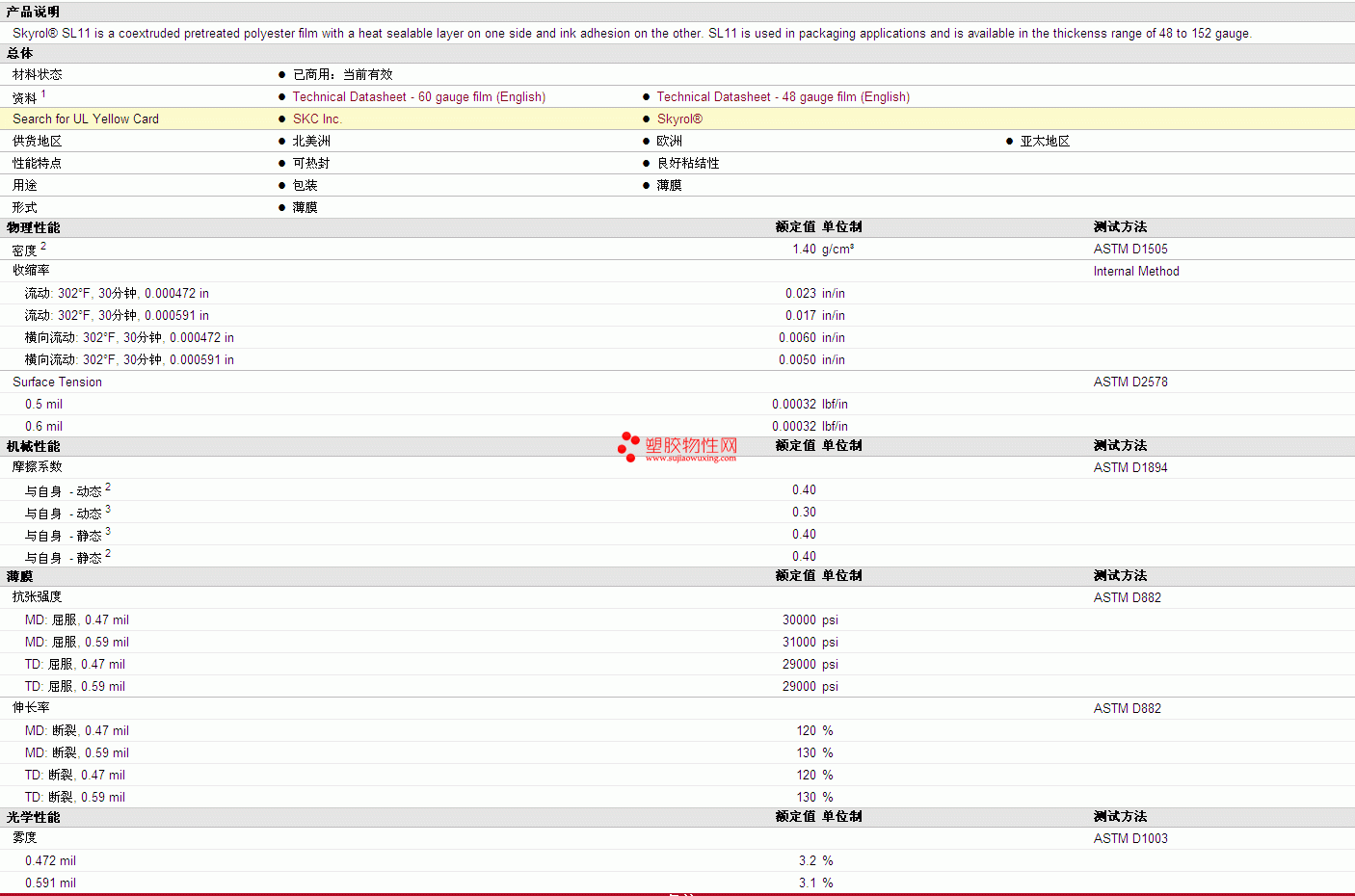Select haze value 3.2 %

click(815, 860)
